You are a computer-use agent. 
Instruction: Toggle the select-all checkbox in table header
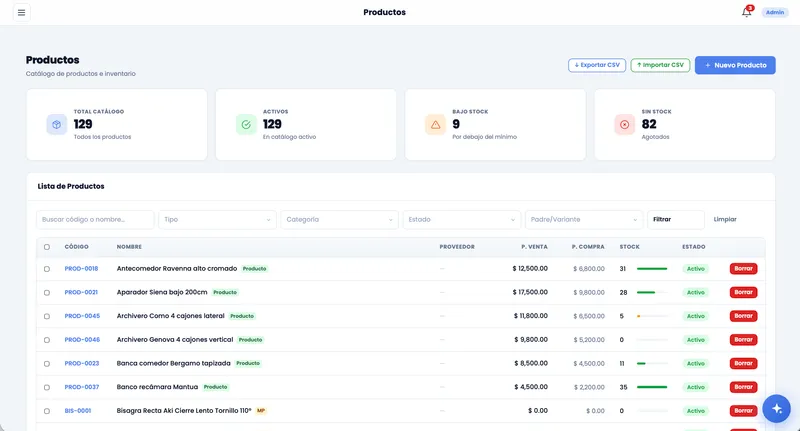click(47, 247)
